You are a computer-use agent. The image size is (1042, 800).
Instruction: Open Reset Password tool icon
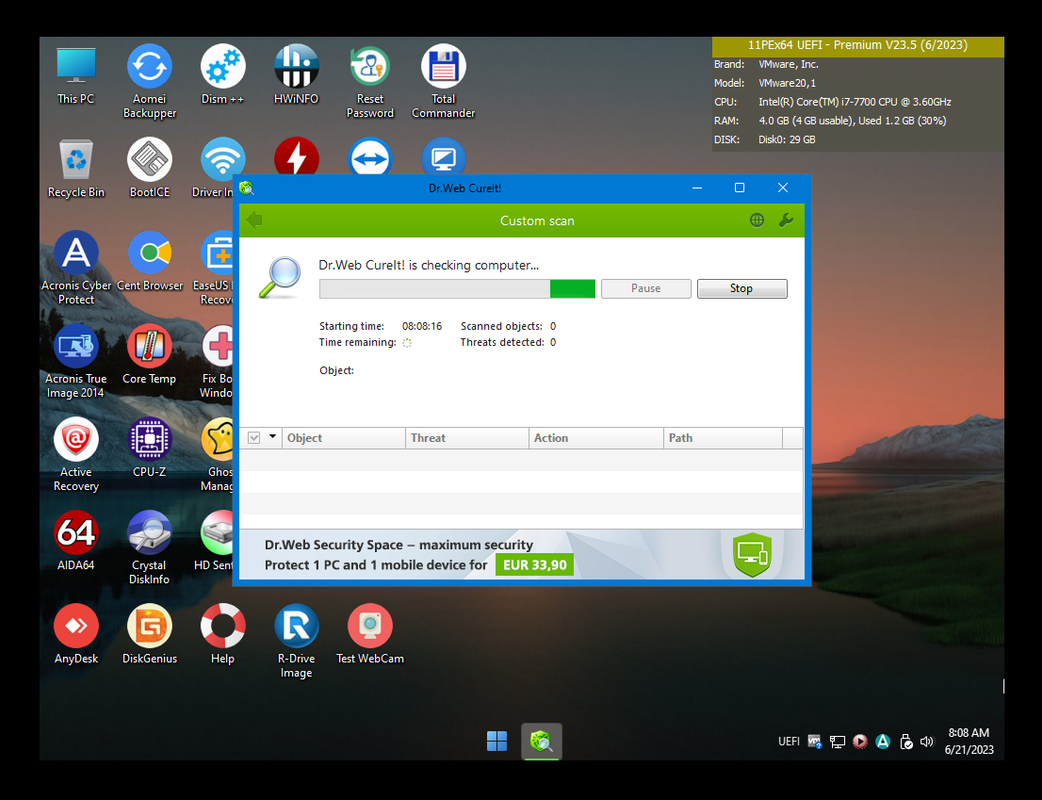pos(369,82)
